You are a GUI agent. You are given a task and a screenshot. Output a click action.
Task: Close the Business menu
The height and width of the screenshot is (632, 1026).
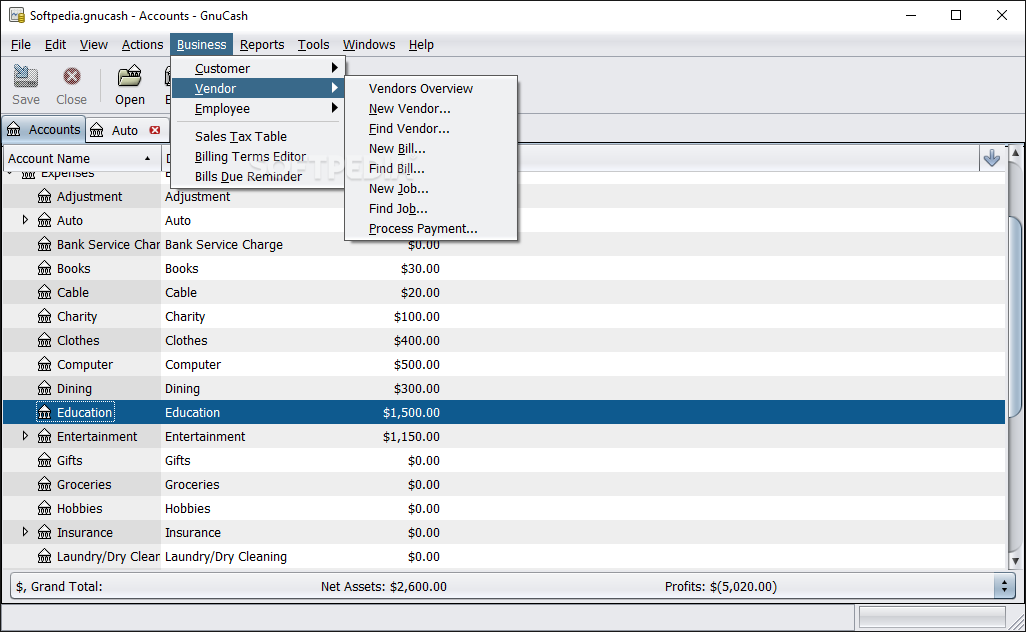tap(202, 44)
